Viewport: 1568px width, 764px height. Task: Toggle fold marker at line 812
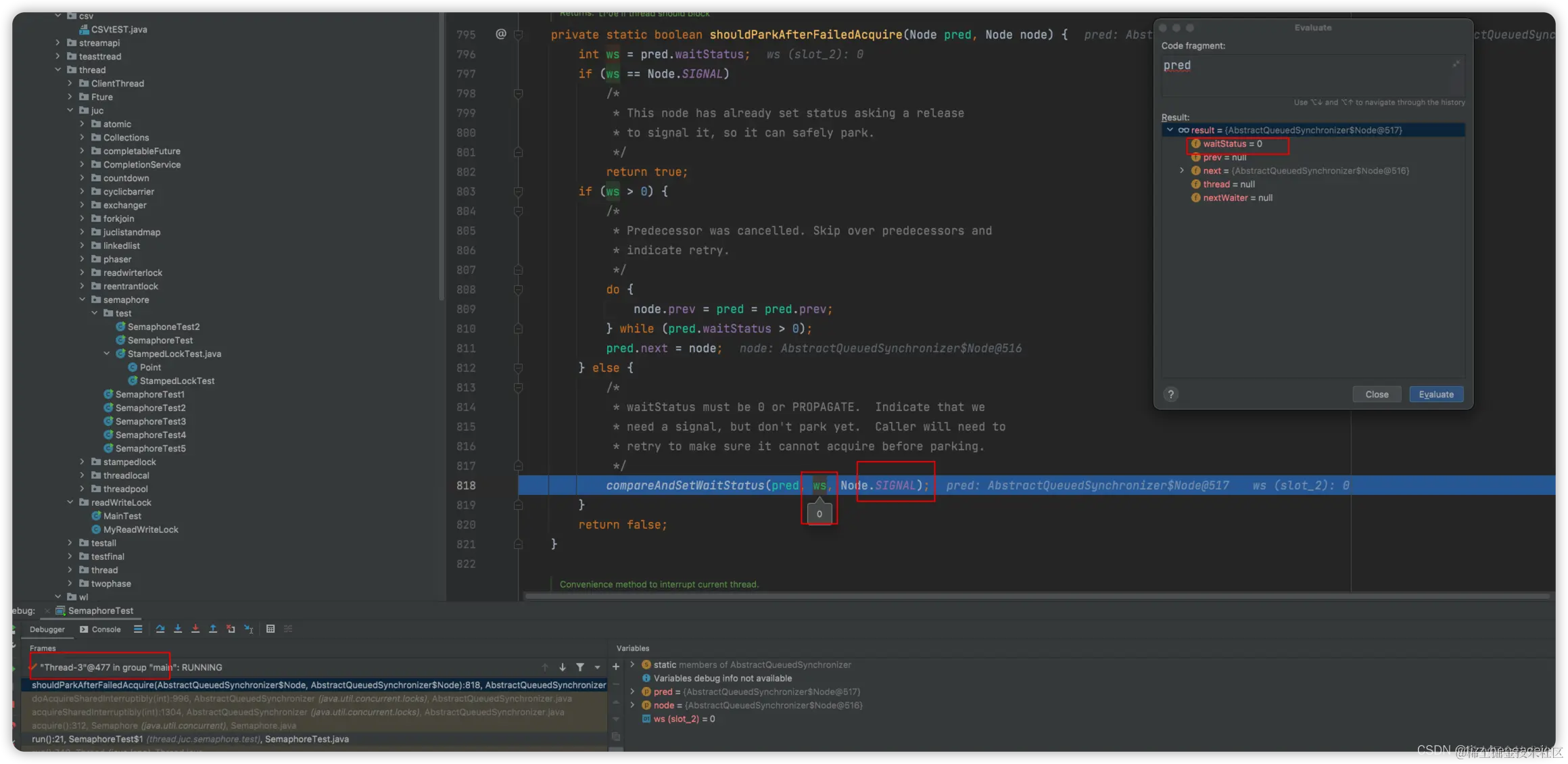pos(519,368)
